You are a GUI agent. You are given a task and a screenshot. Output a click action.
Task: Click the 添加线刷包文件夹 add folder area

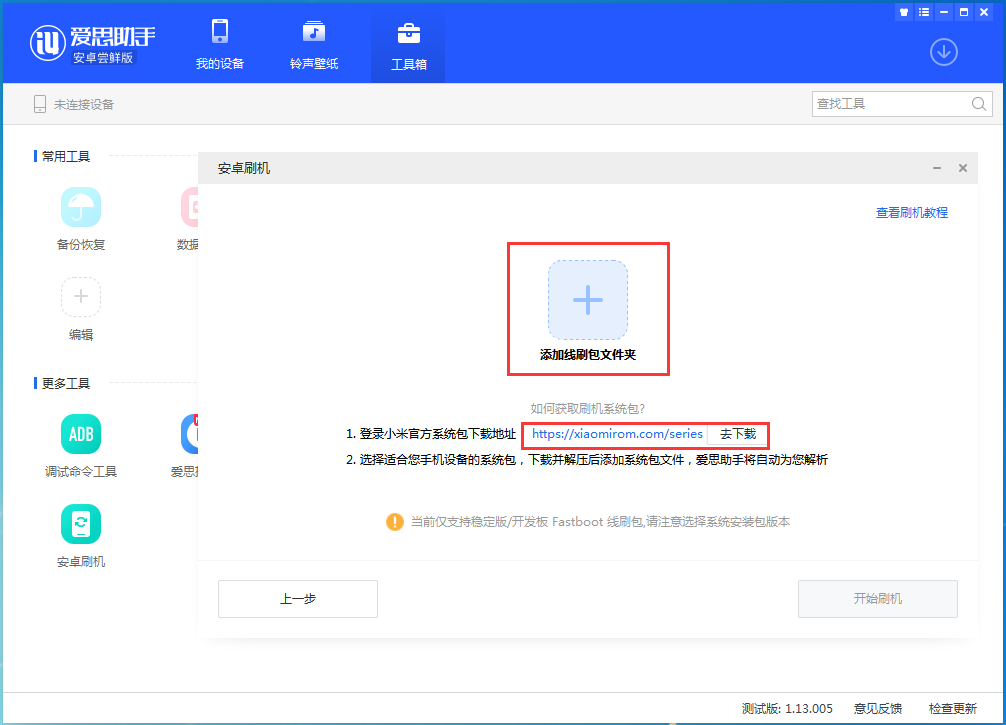pos(588,300)
